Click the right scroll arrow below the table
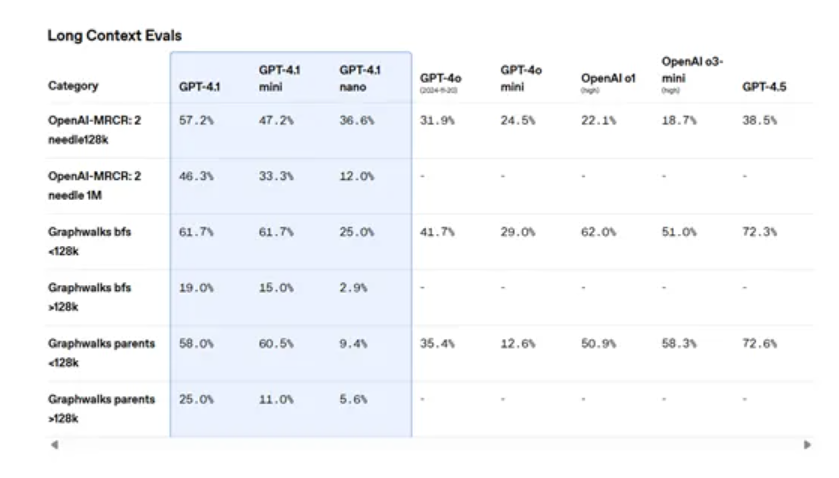Image resolution: width=839 pixels, height=478 pixels. [807, 444]
